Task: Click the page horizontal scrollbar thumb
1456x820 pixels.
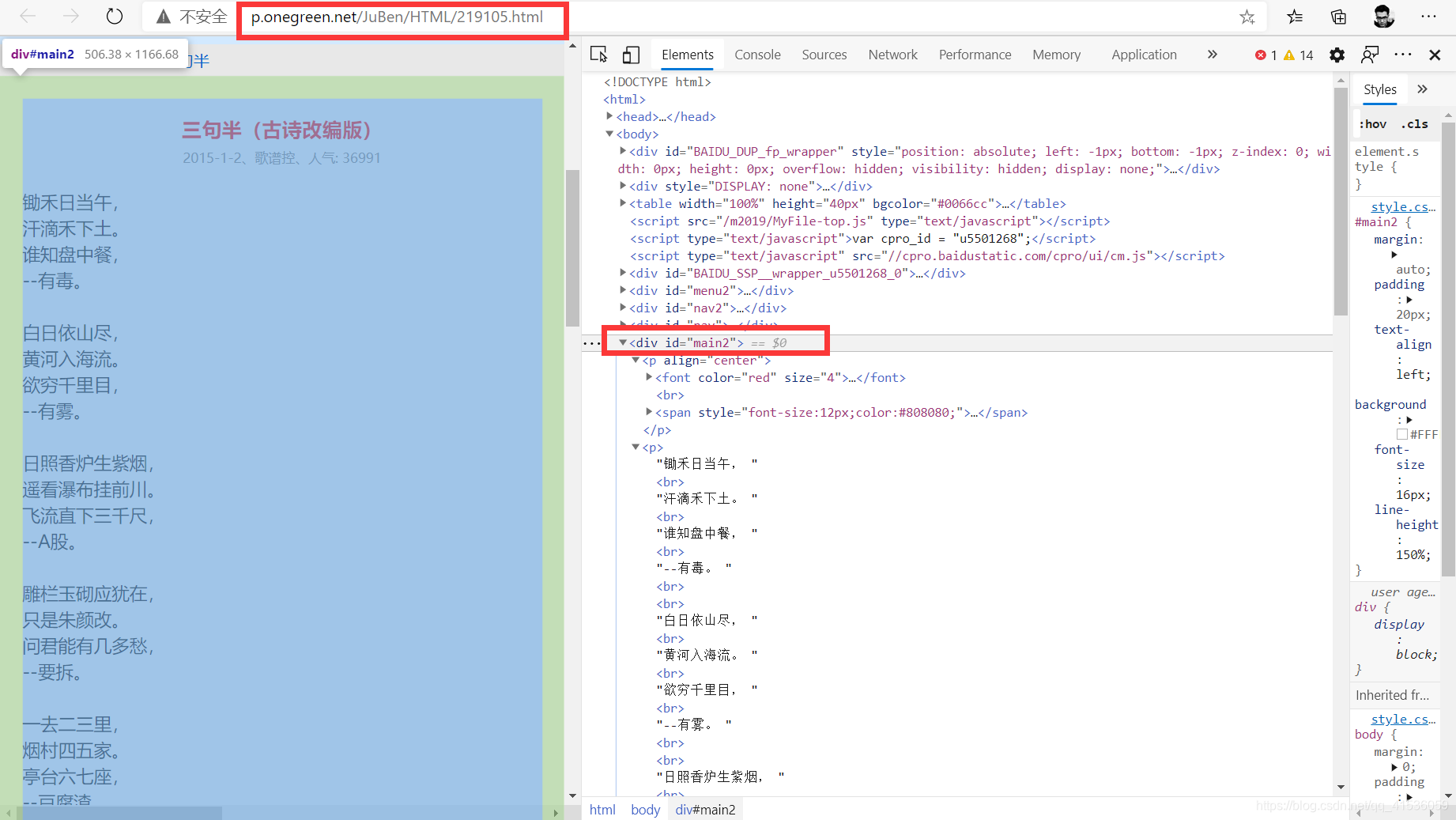Action: coord(119,813)
